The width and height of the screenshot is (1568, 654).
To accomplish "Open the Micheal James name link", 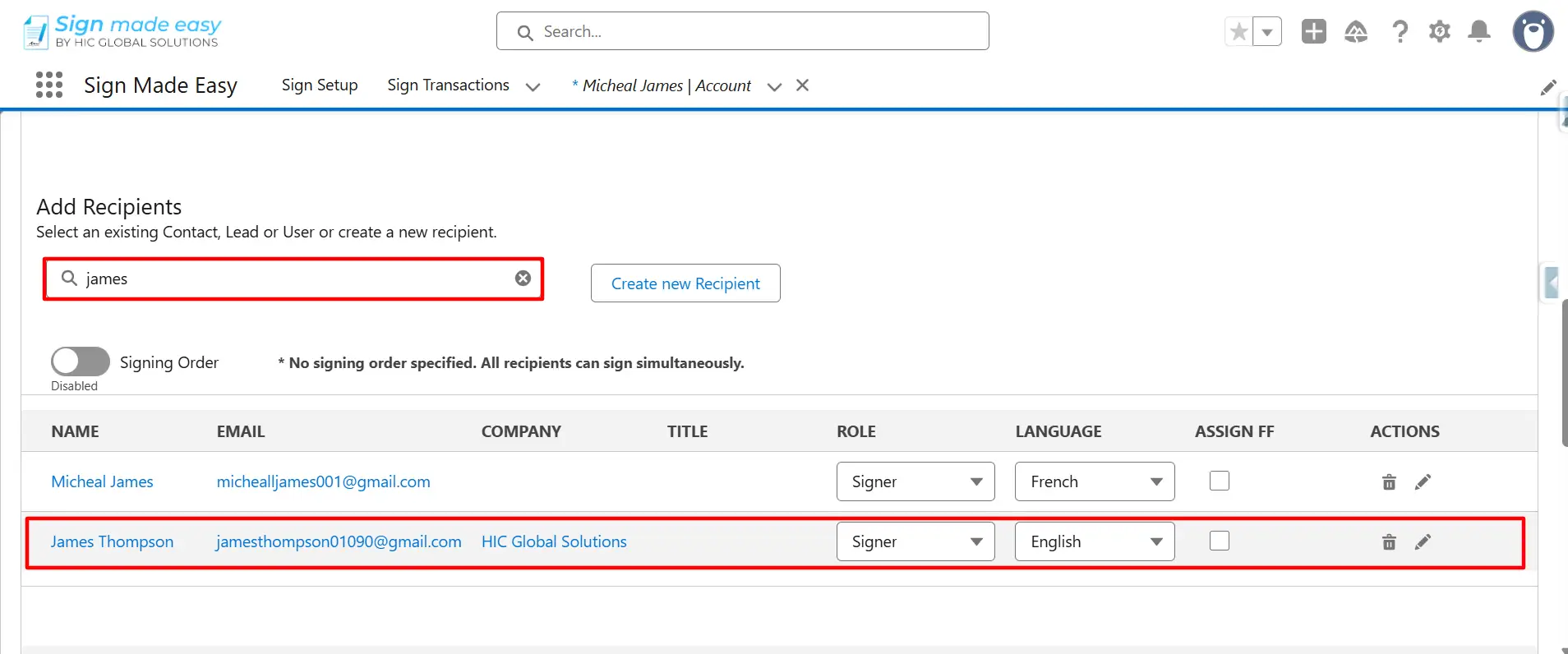I will (102, 481).
